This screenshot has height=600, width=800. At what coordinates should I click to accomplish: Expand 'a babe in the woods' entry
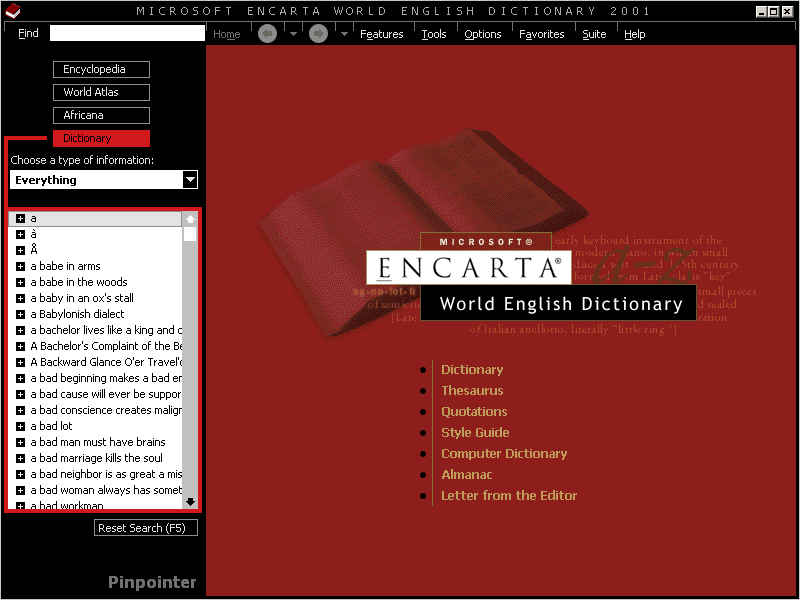coord(20,282)
